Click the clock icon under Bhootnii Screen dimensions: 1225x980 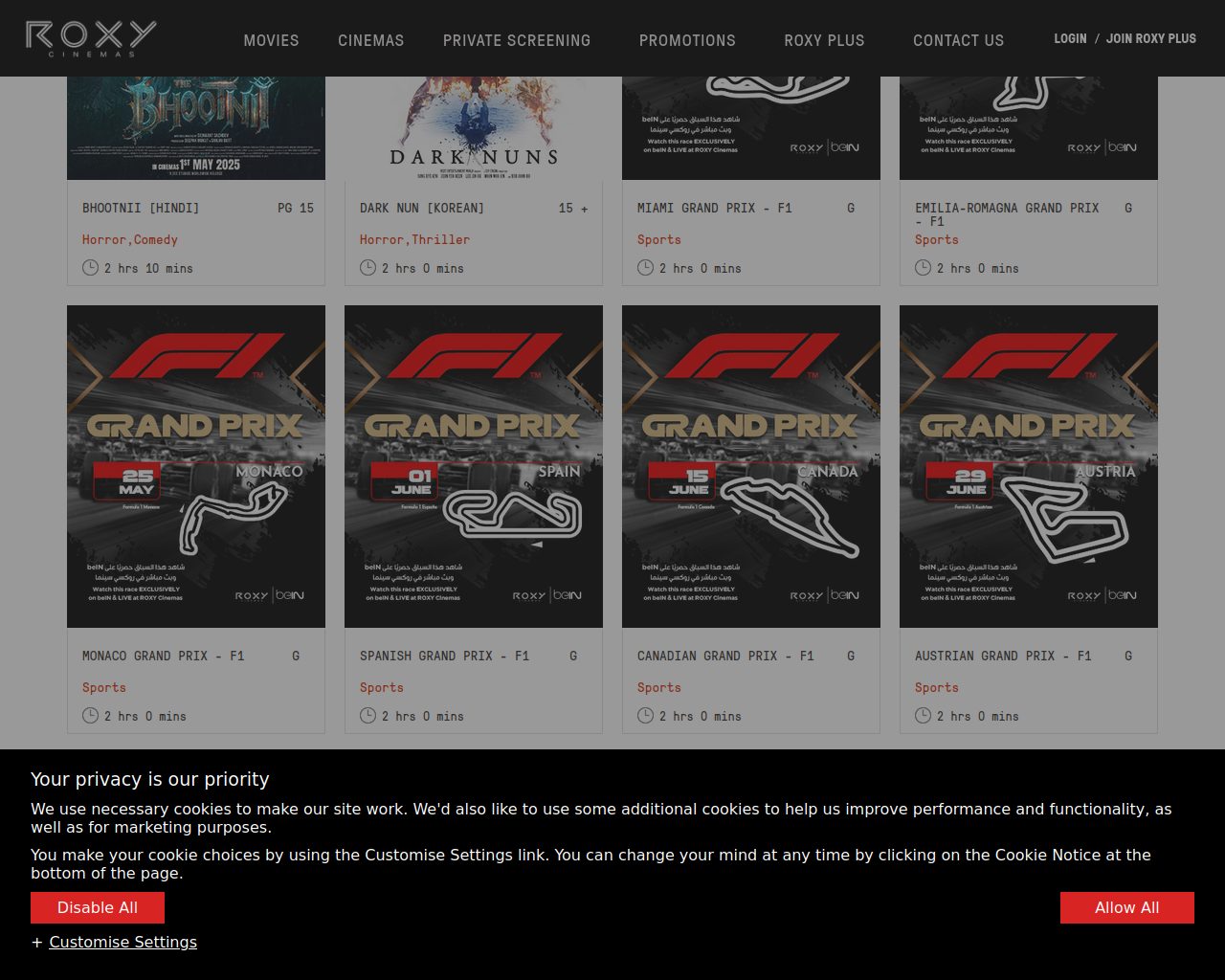90,268
